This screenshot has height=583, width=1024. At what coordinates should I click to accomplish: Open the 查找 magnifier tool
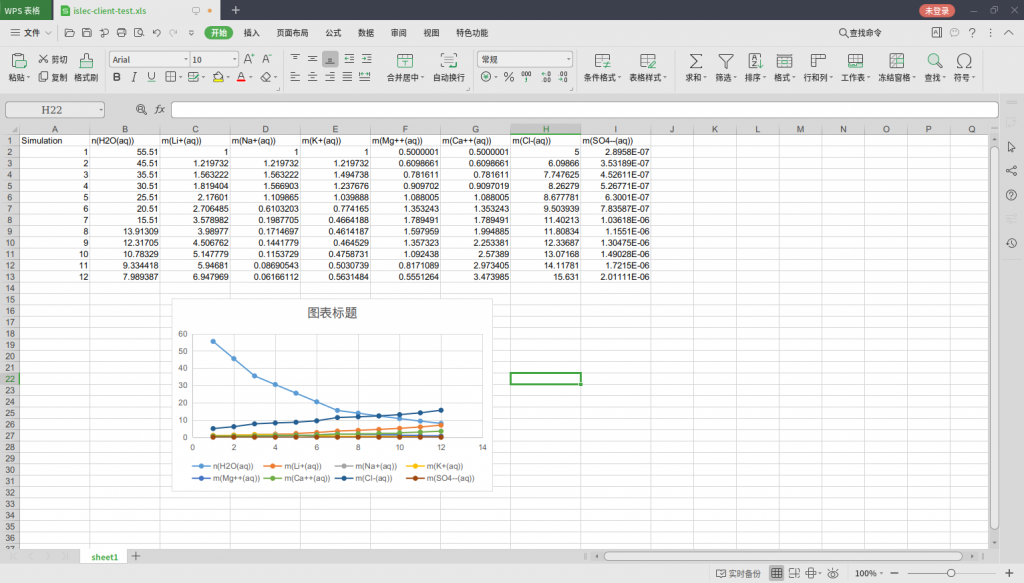point(935,68)
